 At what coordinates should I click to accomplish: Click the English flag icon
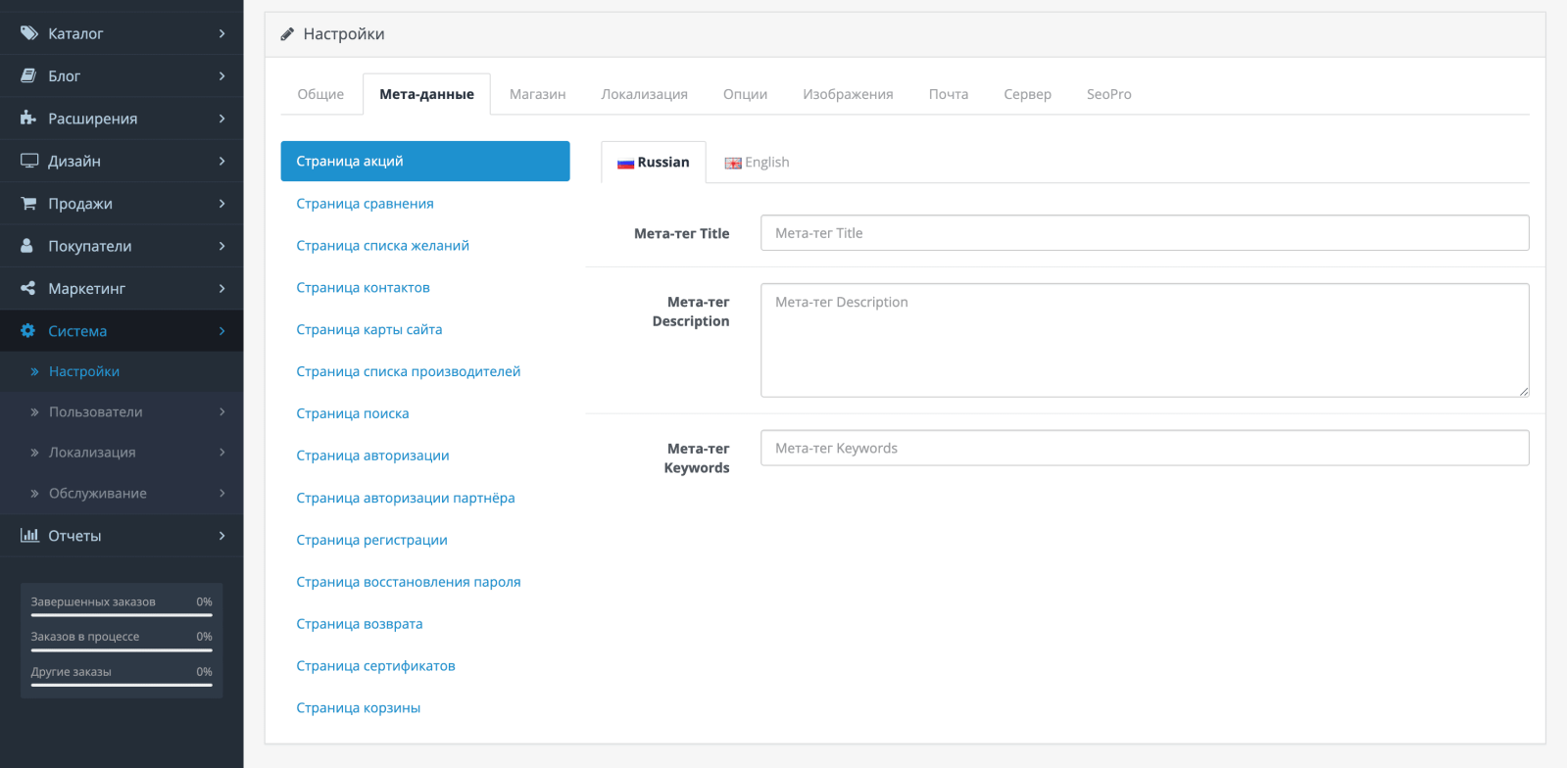(x=733, y=164)
